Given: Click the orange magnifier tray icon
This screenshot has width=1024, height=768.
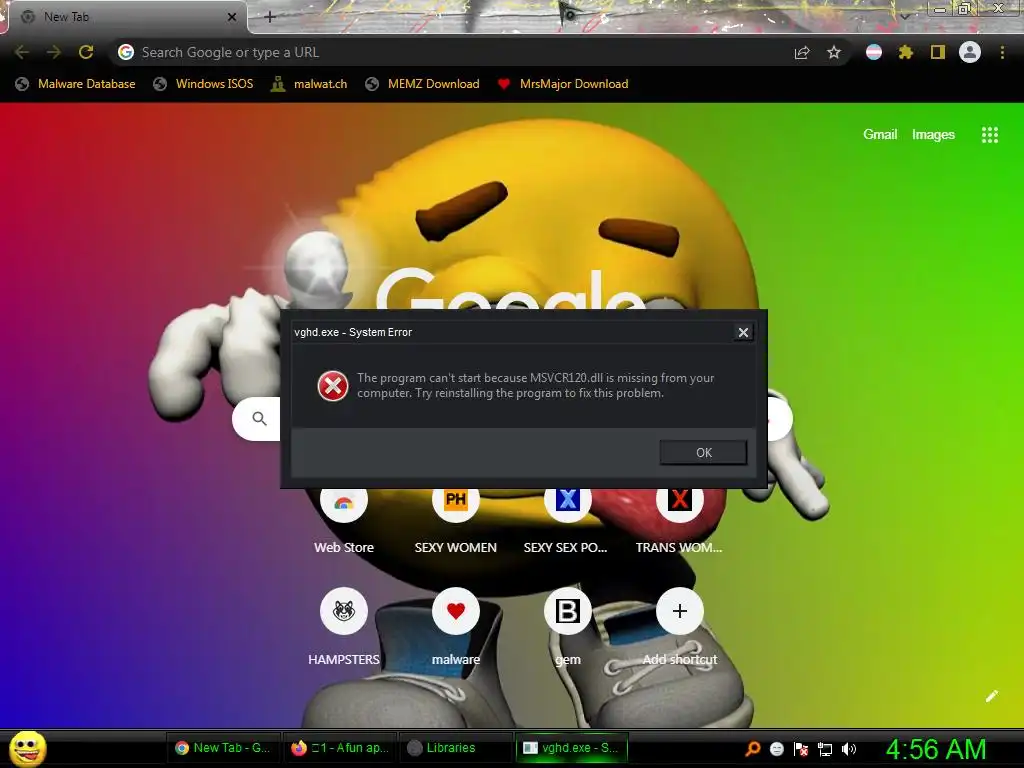Looking at the screenshot, I should [753, 748].
